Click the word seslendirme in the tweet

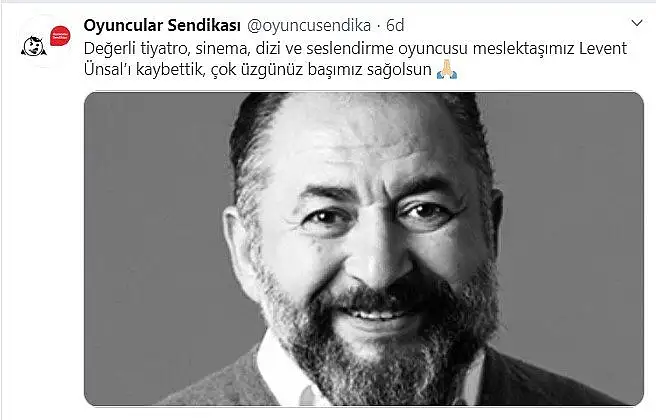point(350,49)
